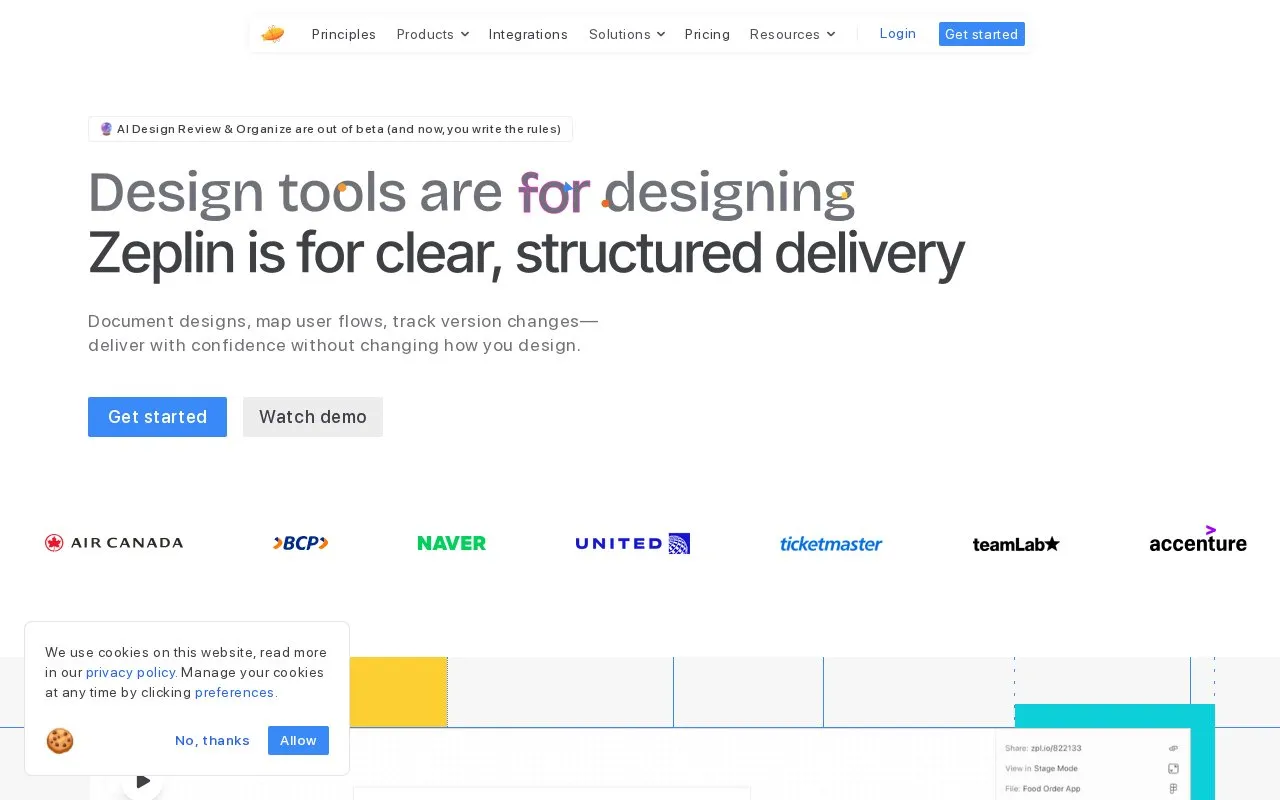Decline cookies with No, thanks
Viewport: 1280px width, 800px height.
click(x=212, y=740)
